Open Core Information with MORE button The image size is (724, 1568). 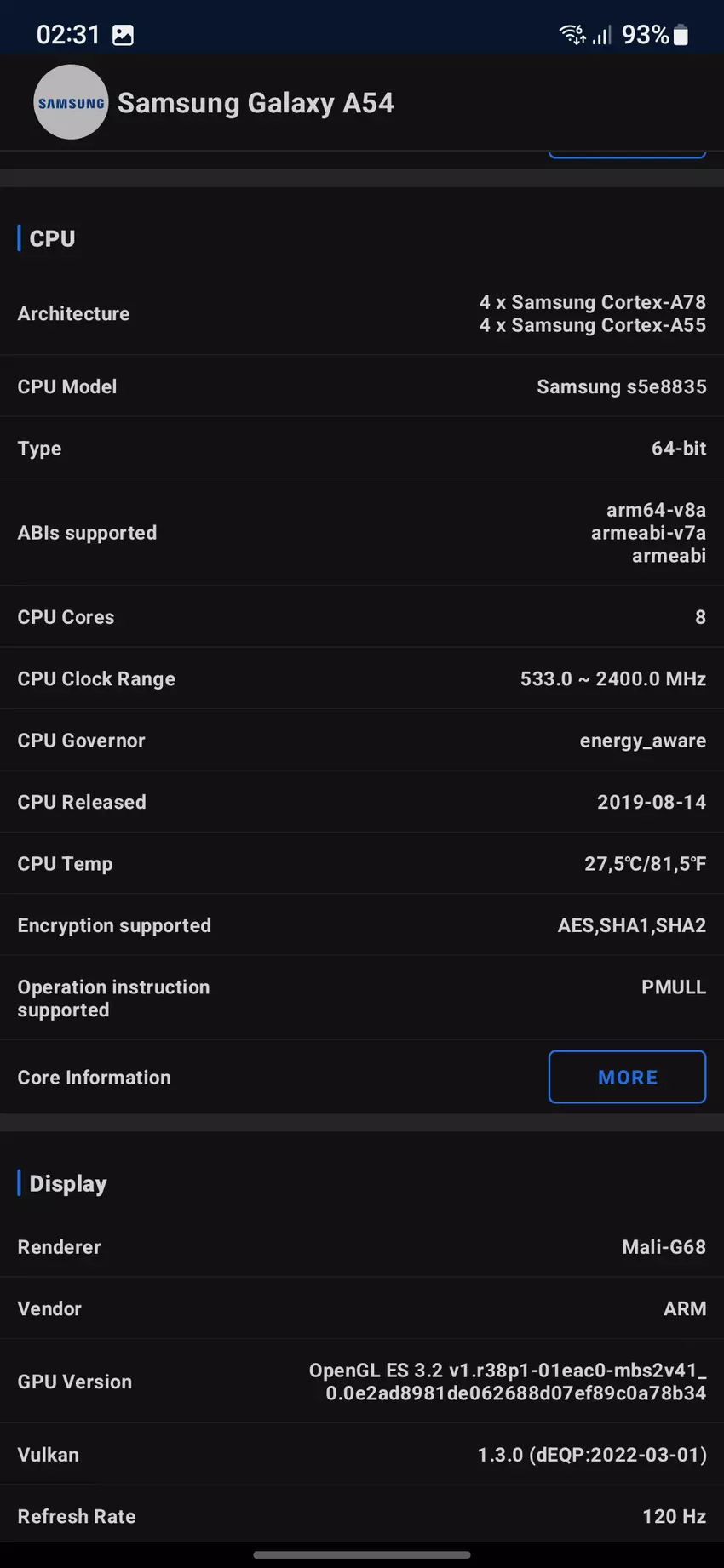(x=627, y=1077)
